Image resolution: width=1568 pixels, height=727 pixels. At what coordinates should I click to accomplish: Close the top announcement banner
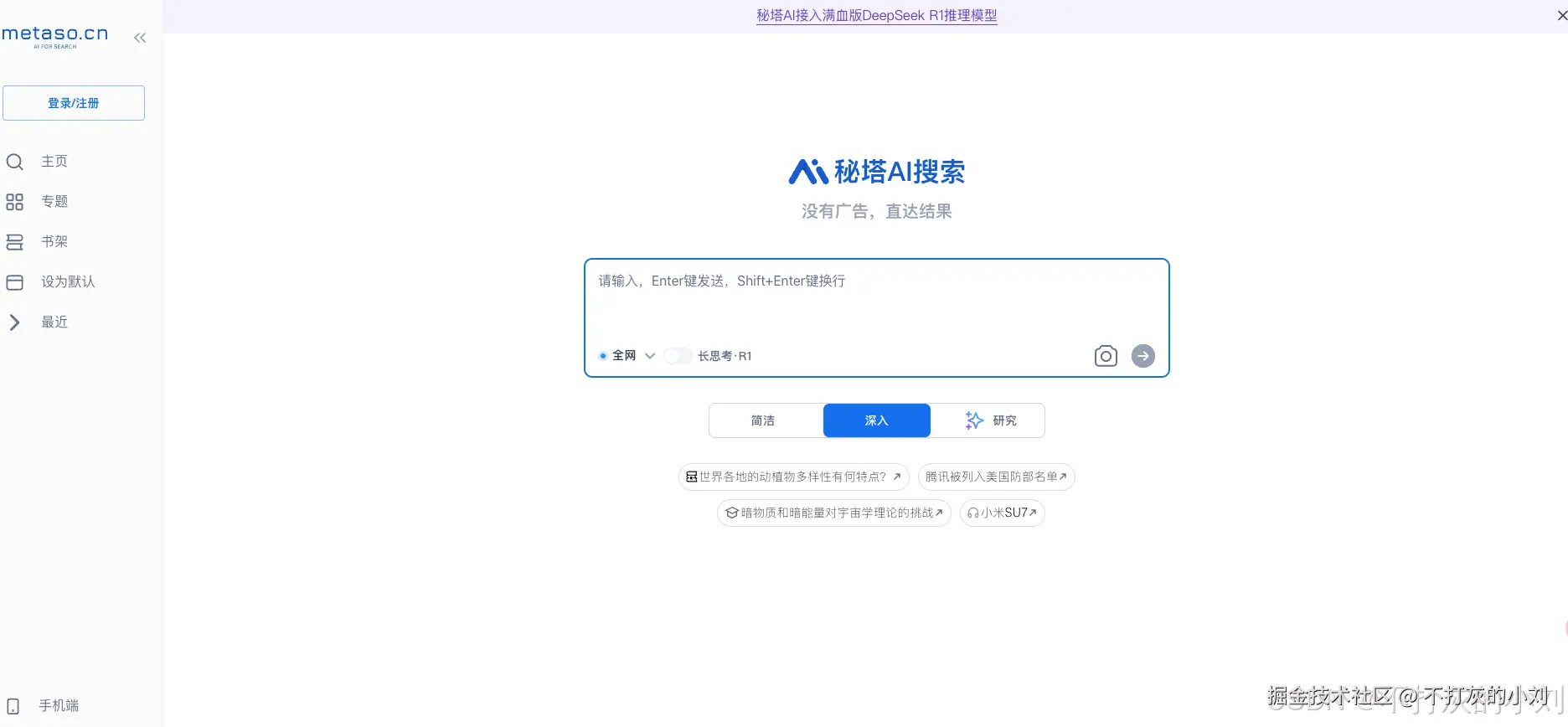[1561, 16]
